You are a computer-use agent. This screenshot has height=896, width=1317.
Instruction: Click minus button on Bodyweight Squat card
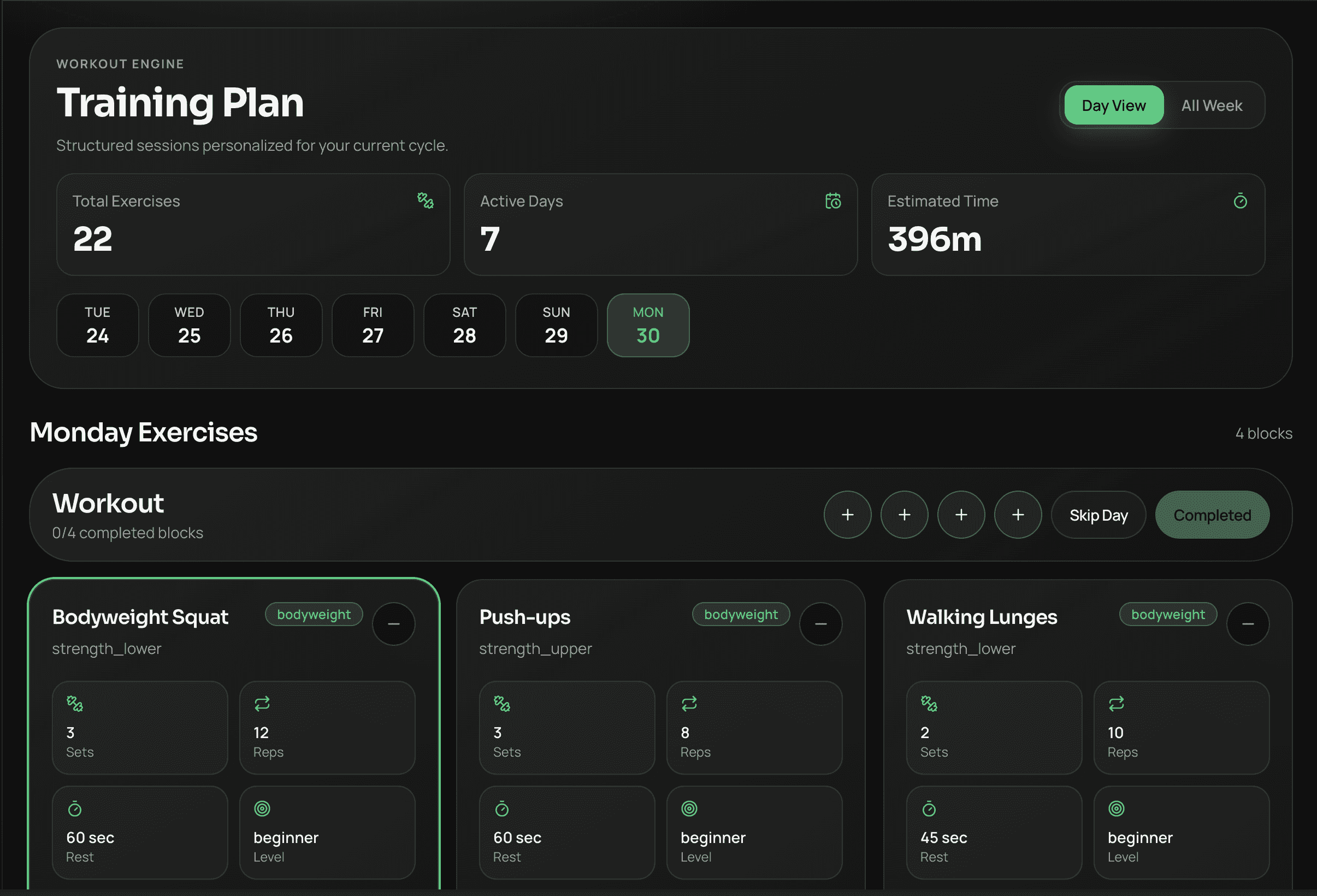[393, 624]
